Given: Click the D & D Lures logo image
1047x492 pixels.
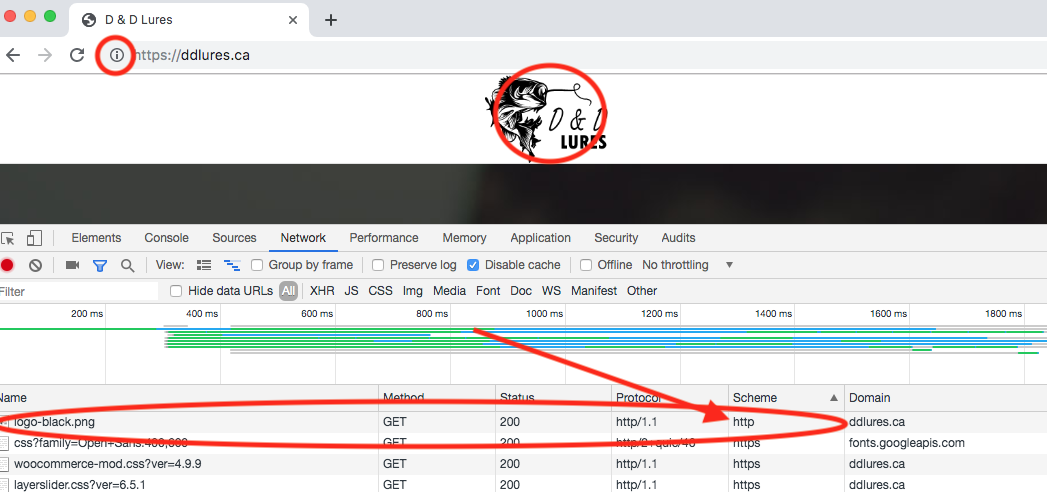Looking at the screenshot, I should [x=546, y=118].
